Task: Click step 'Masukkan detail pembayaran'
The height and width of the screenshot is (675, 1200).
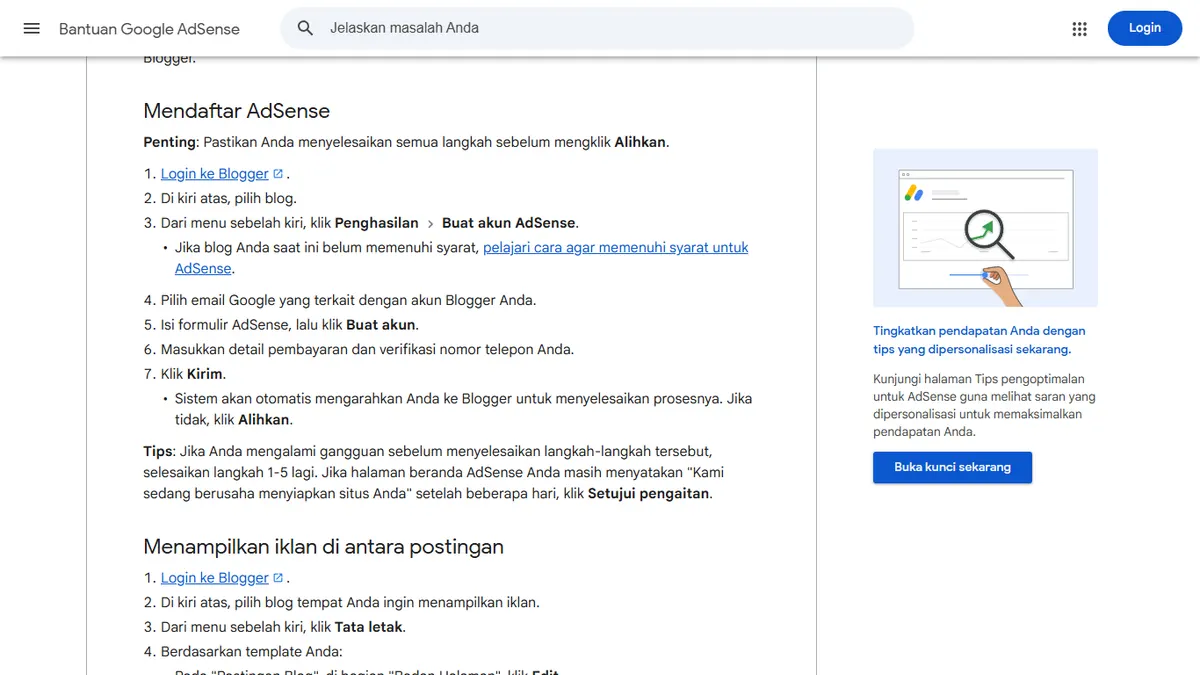Action: pyautogui.click(x=368, y=349)
